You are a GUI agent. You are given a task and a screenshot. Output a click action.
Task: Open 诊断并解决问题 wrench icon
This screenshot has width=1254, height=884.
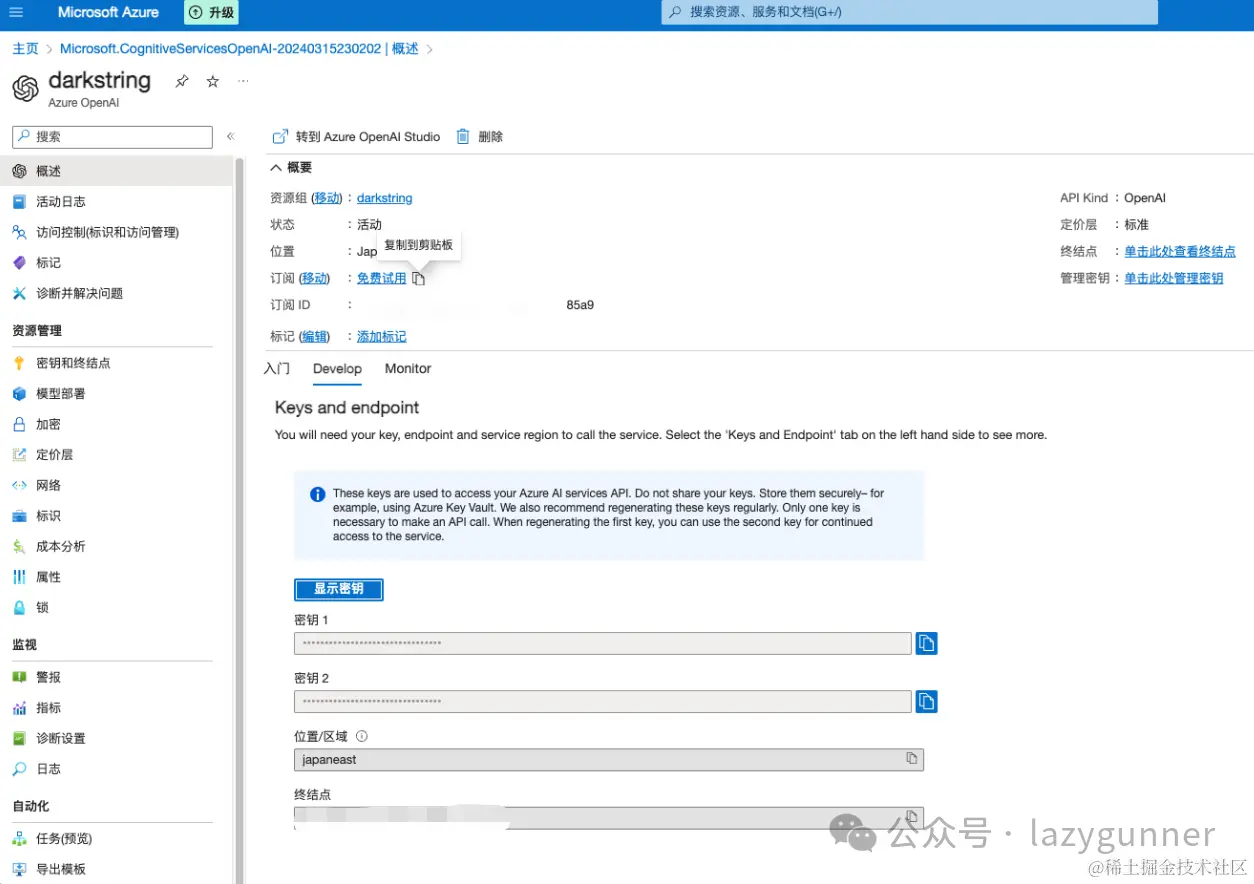19,293
